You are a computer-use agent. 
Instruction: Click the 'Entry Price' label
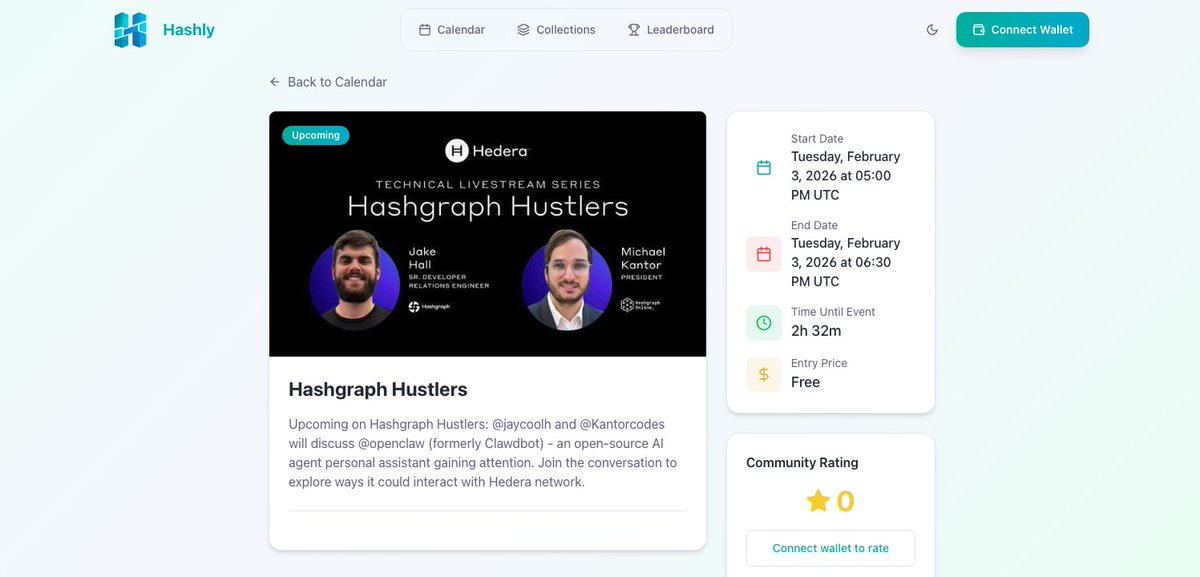coord(819,363)
